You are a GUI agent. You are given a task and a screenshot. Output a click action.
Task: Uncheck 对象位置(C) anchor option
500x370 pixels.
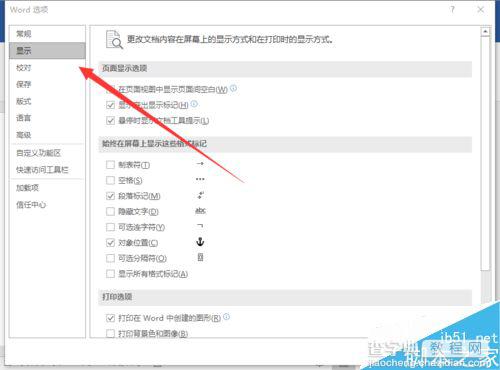point(110,243)
